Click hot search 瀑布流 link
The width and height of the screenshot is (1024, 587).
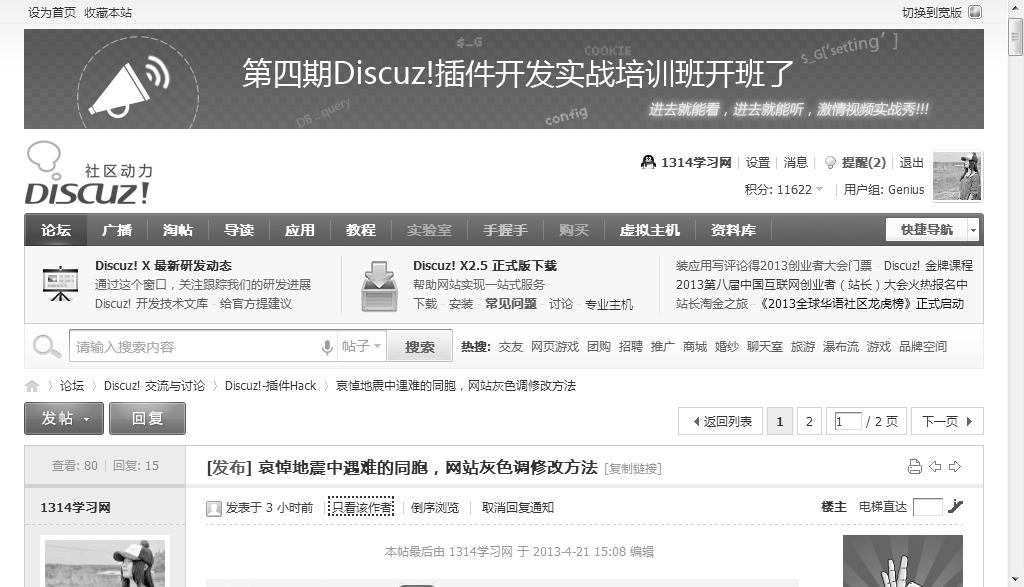pyautogui.click(x=840, y=346)
